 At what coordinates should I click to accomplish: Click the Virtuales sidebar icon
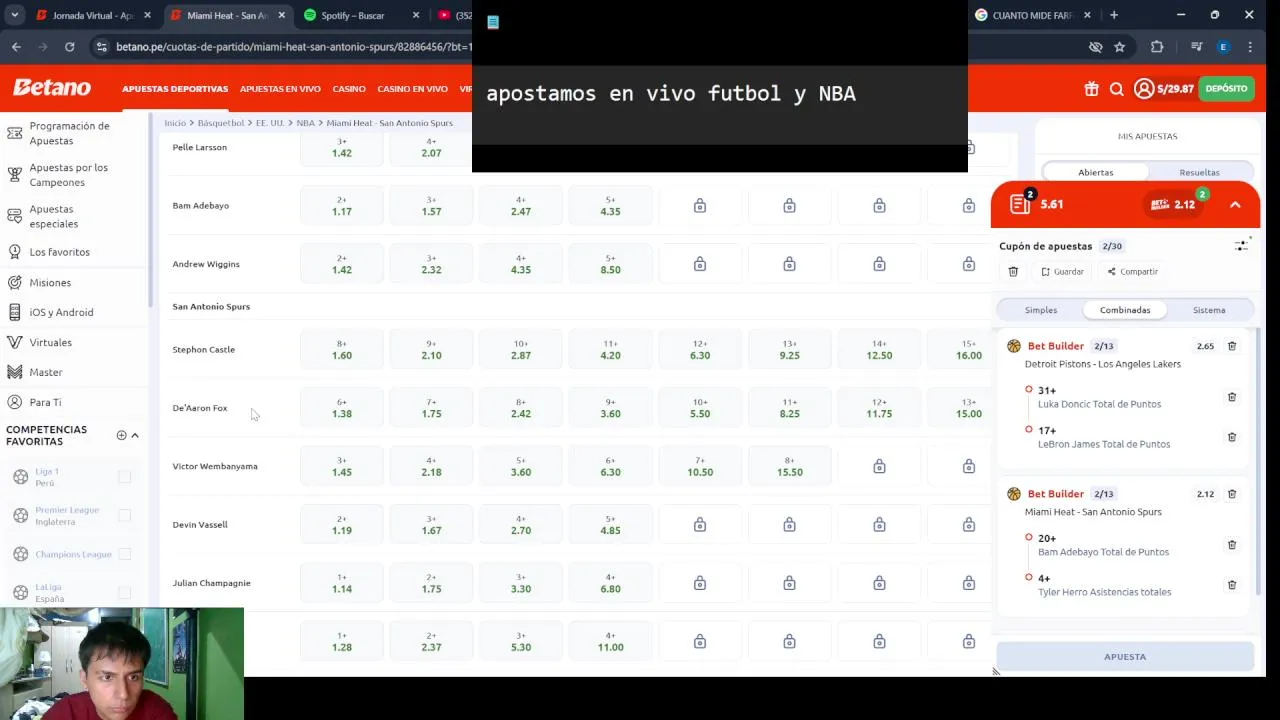pyautogui.click(x=14, y=342)
